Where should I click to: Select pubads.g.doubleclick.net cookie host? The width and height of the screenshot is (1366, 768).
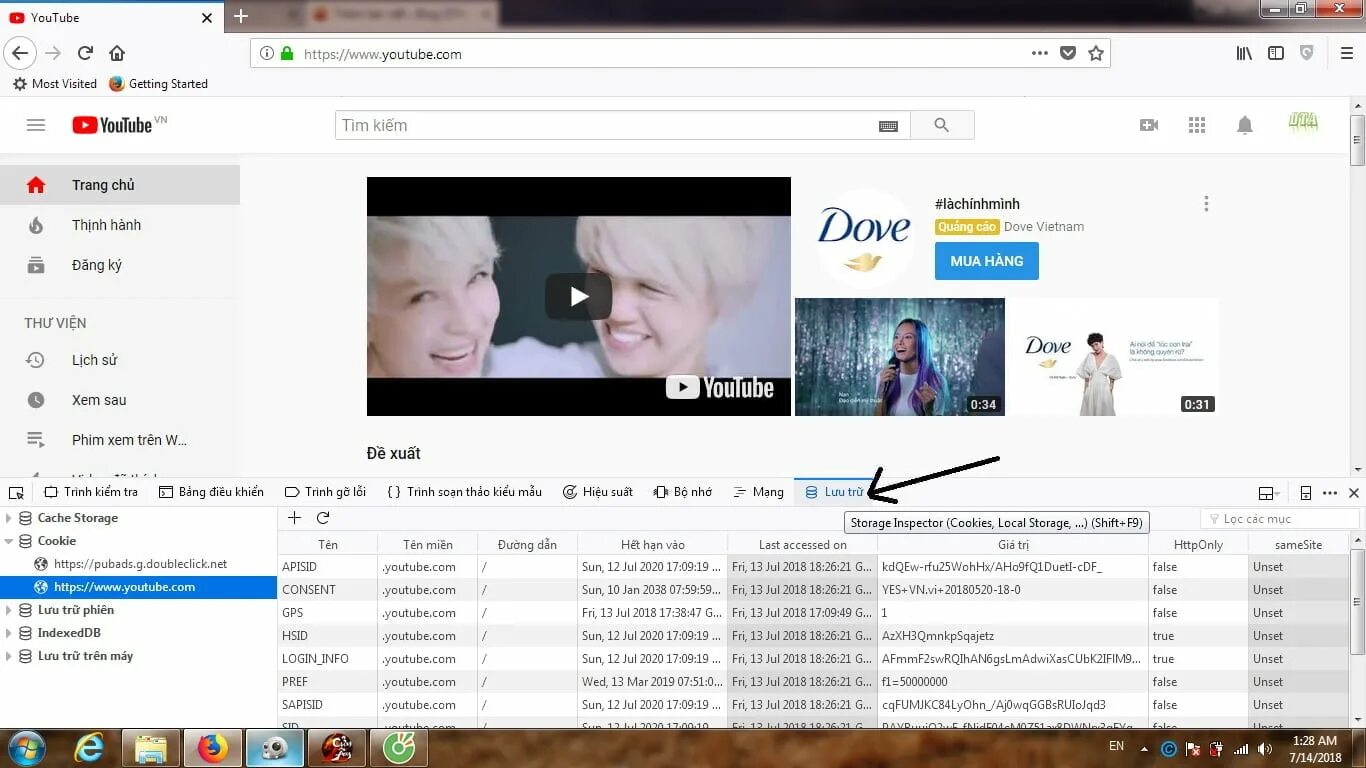point(140,564)
